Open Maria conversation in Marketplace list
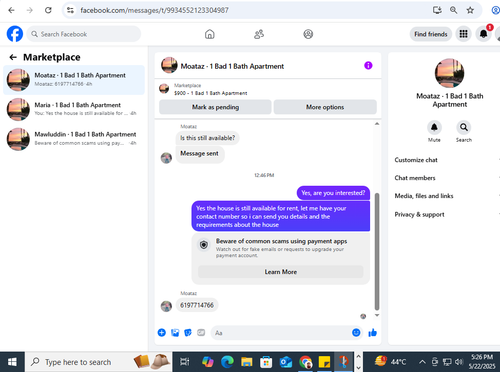The height and width of the screenshot is (372, 500). pos(74,109)
